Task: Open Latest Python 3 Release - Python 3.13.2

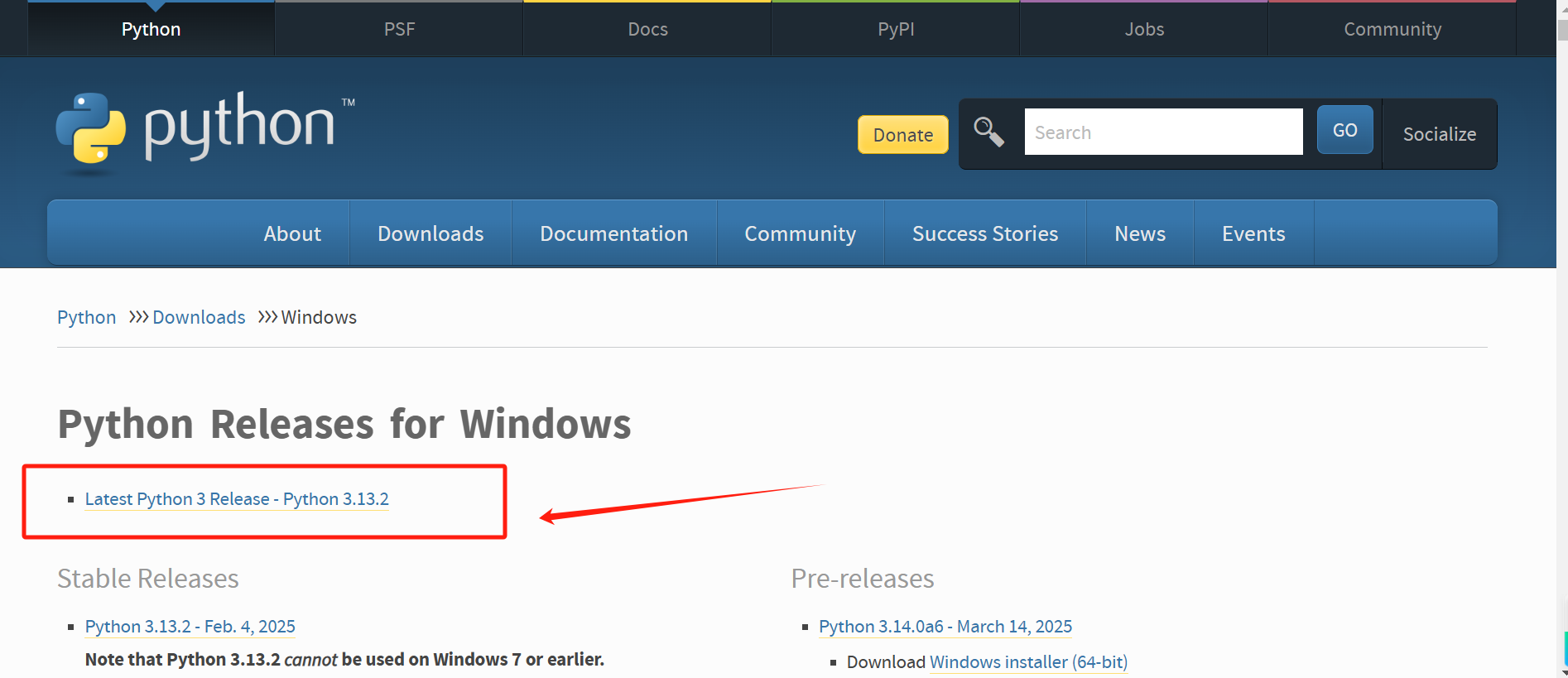Action: [237, 499]
